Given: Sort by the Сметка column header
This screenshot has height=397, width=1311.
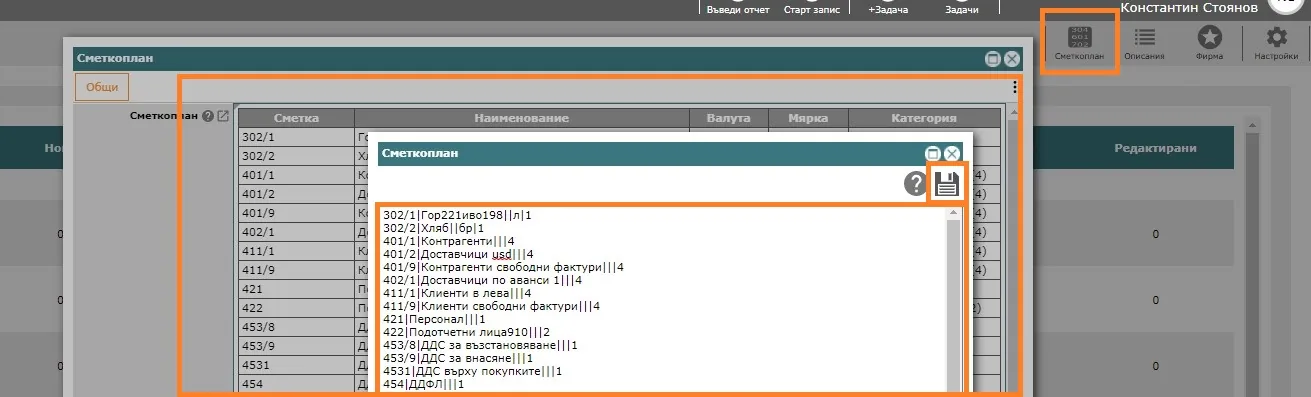Looking at the screenshot, I should pos(296,118).
